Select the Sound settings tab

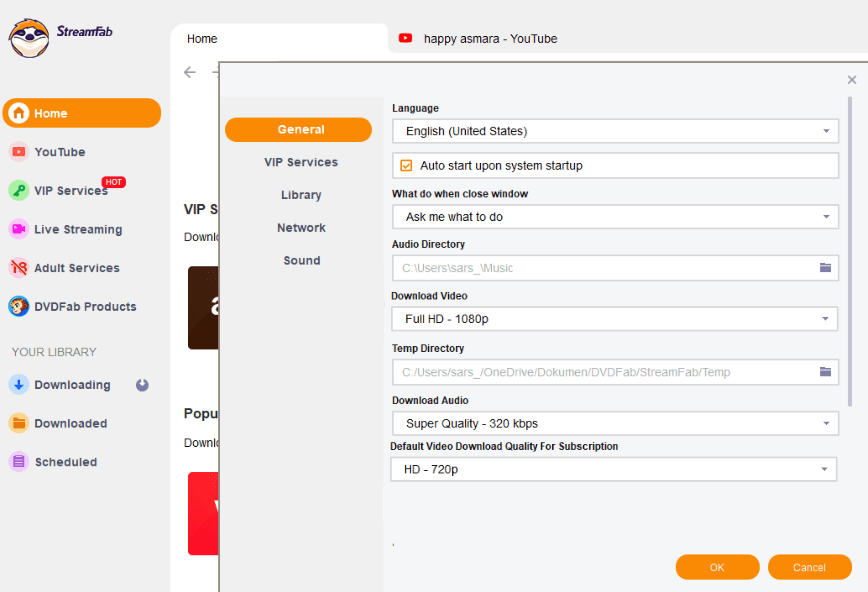302,260
